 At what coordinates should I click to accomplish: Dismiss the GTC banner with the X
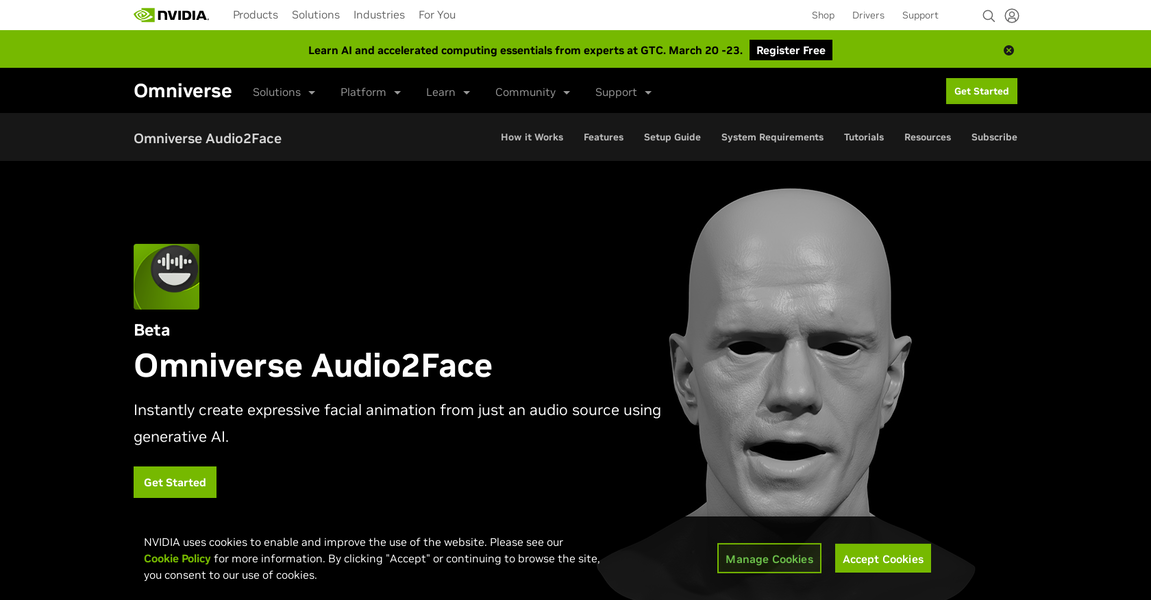coord(1008,49)
